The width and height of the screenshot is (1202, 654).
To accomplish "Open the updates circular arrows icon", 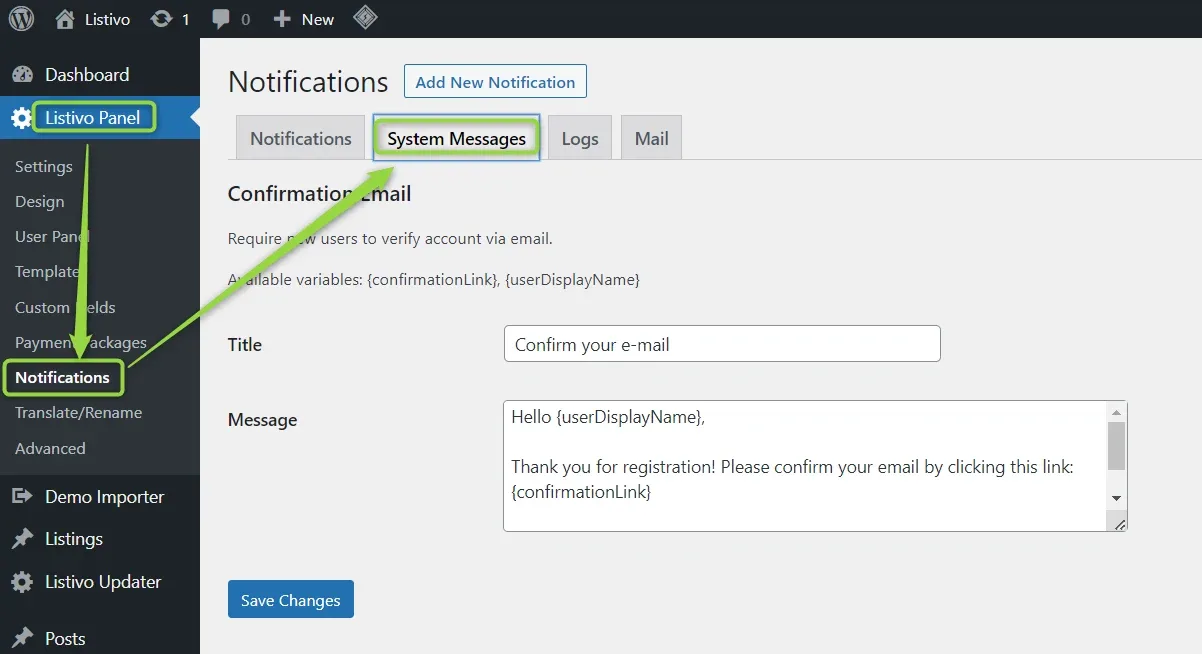I will 160,19.
